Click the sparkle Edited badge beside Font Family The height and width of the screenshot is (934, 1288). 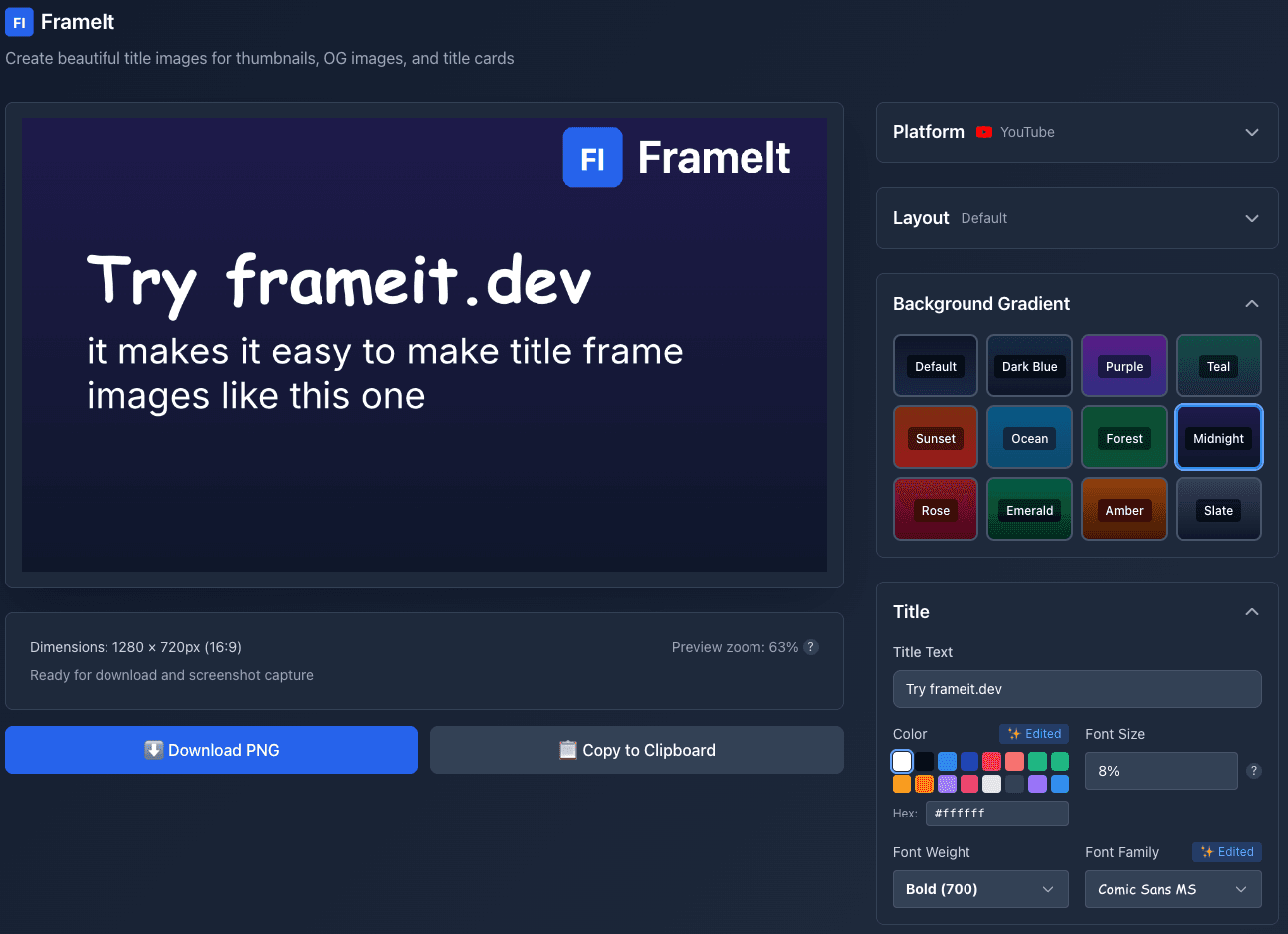point(1226,851)
